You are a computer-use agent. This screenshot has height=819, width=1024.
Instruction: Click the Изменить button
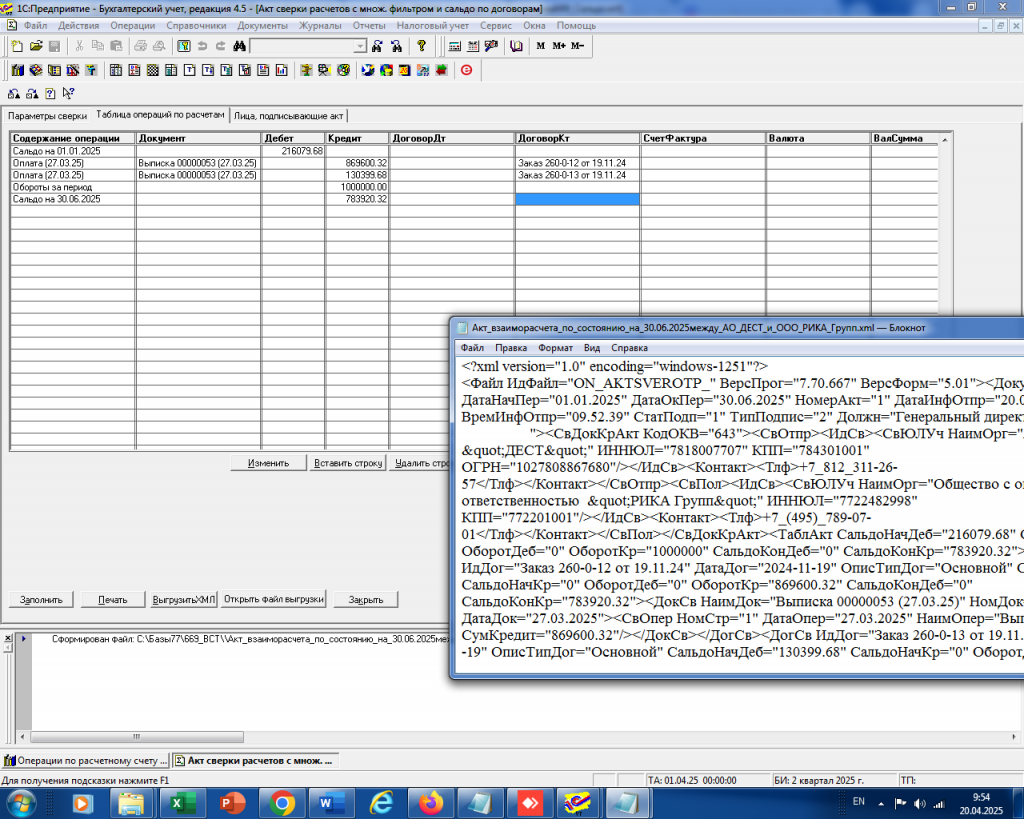tap(268, 462)
